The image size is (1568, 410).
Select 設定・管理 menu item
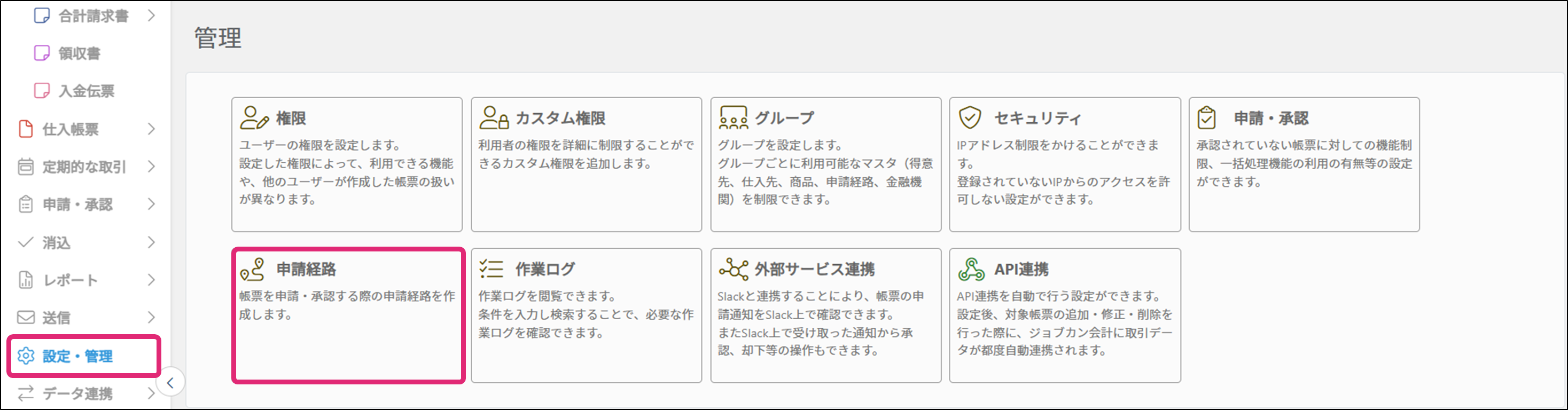[77, 356]
